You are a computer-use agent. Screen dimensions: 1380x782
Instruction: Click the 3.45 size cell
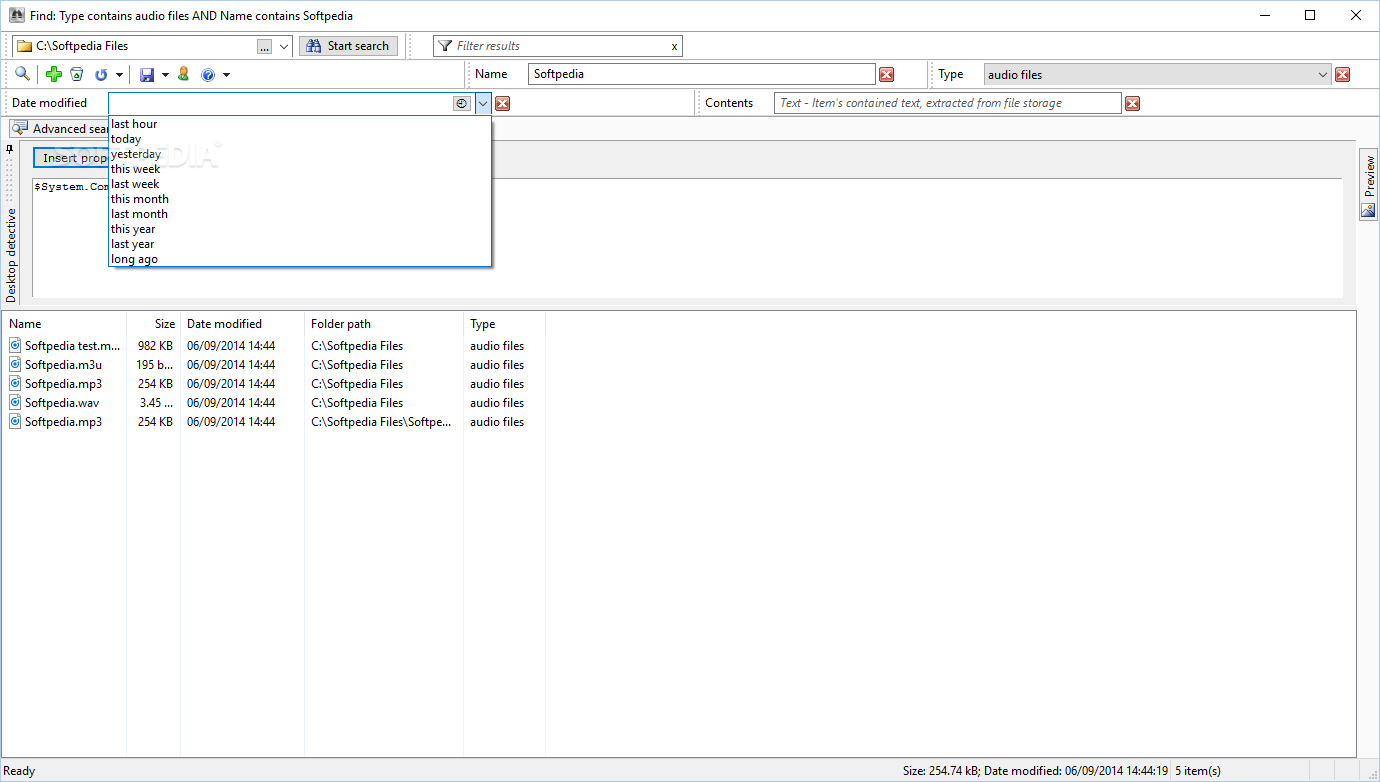coord(156,403)
